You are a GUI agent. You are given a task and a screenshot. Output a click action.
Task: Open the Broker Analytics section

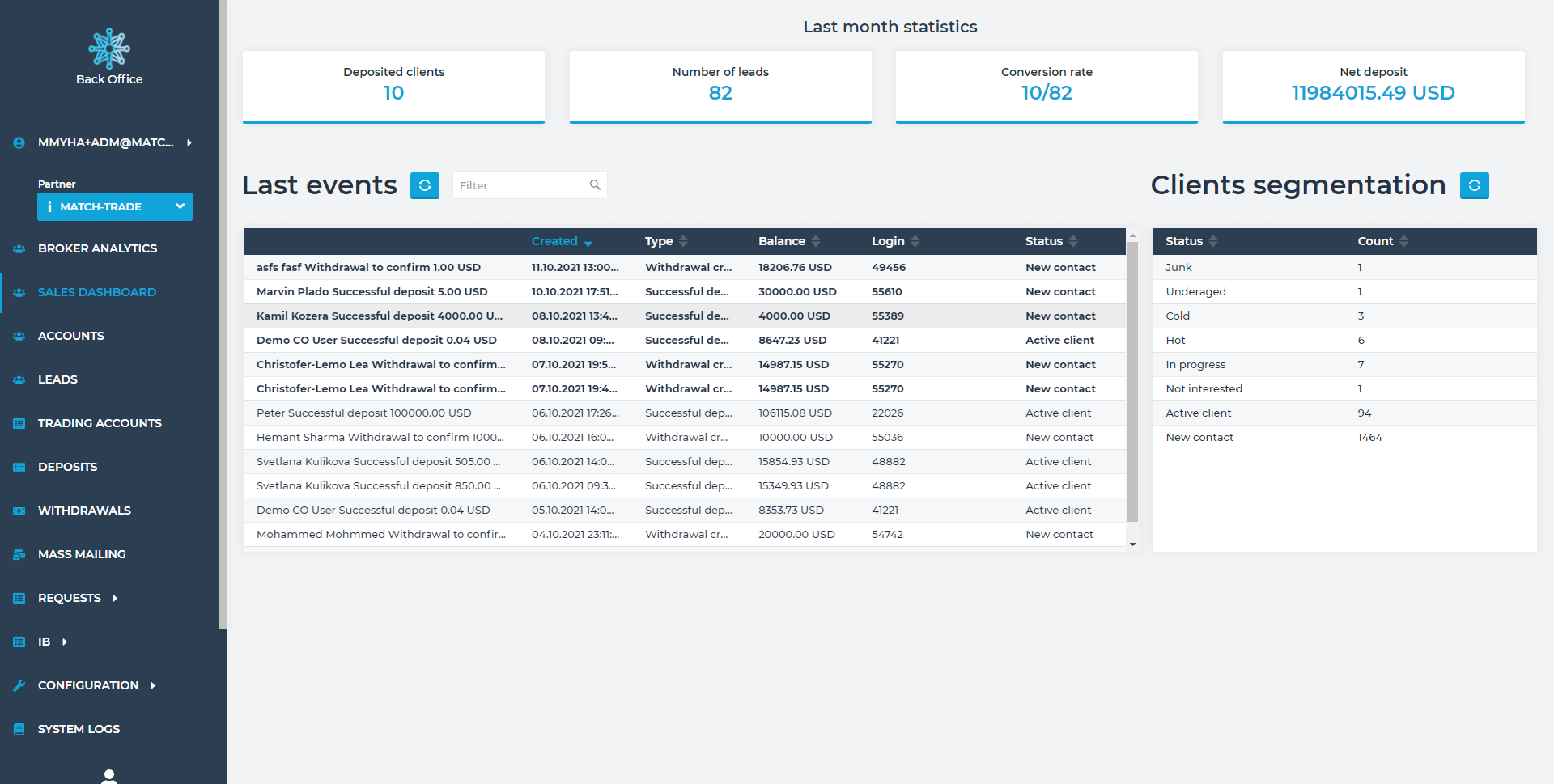coord(97,248)
